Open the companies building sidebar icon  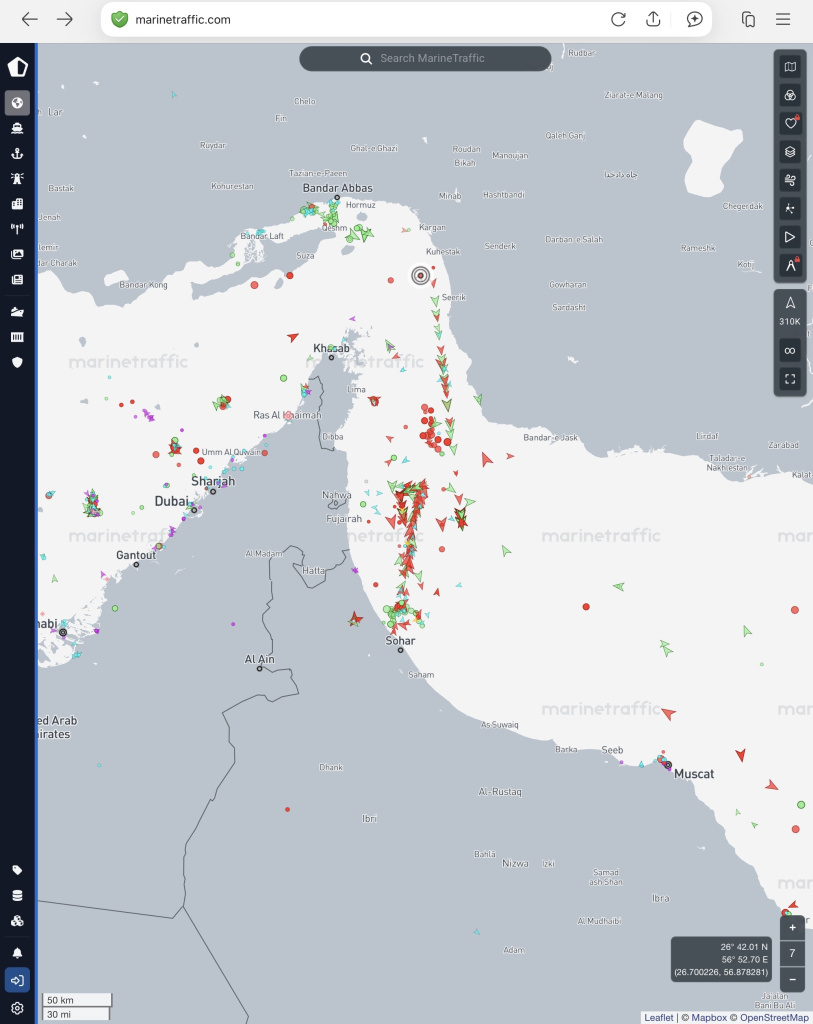click(18, 204)
